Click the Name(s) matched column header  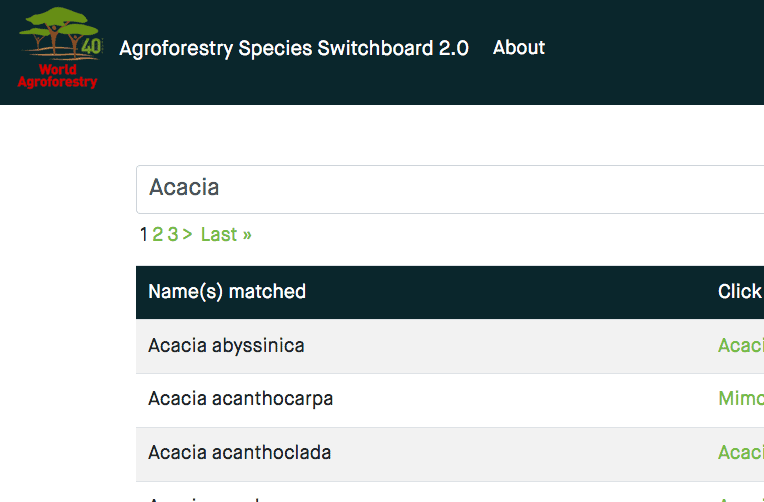(x=227, y=292)
